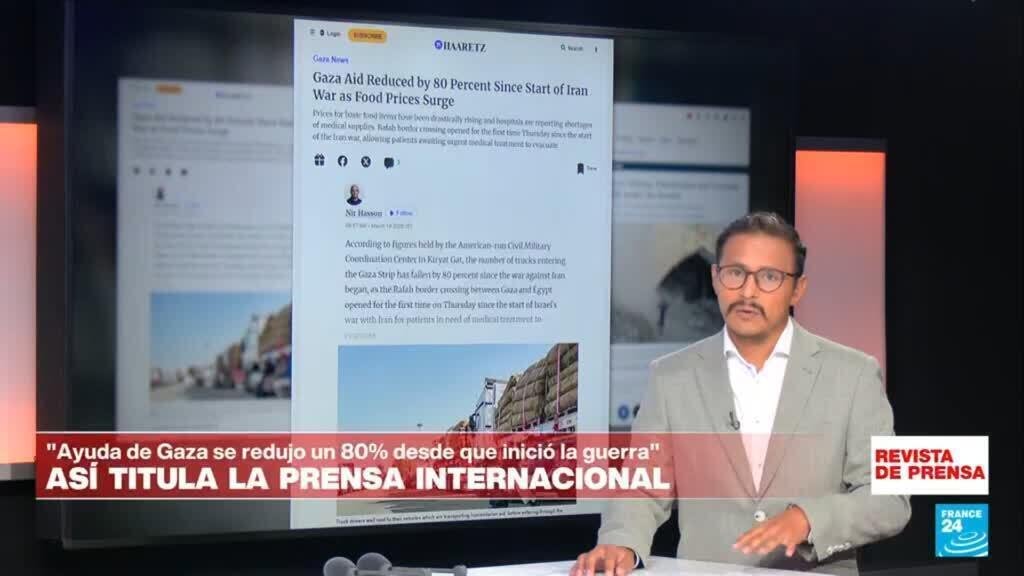This screenshot has width=1024, height=576.
Task: Bookmark the article with the Save icon
Action: point(581,166)
